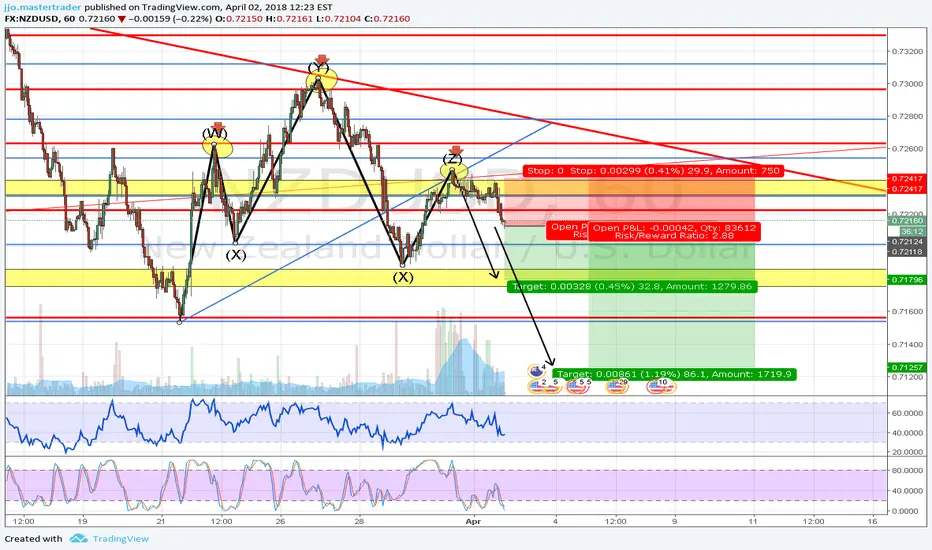
Task: Select the yellow ellipse at the (Z) peak
Action: (x=454, y=171)
